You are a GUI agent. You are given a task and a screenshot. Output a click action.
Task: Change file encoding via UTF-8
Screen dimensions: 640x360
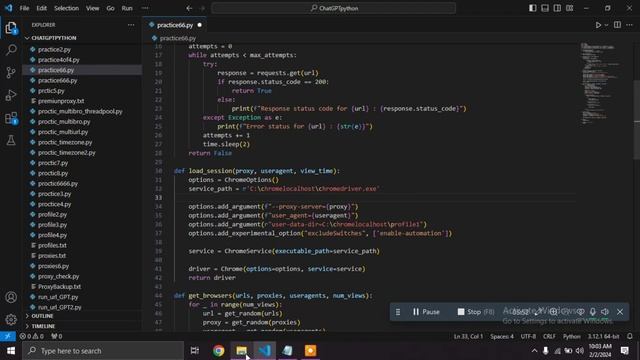click(528, 336)
